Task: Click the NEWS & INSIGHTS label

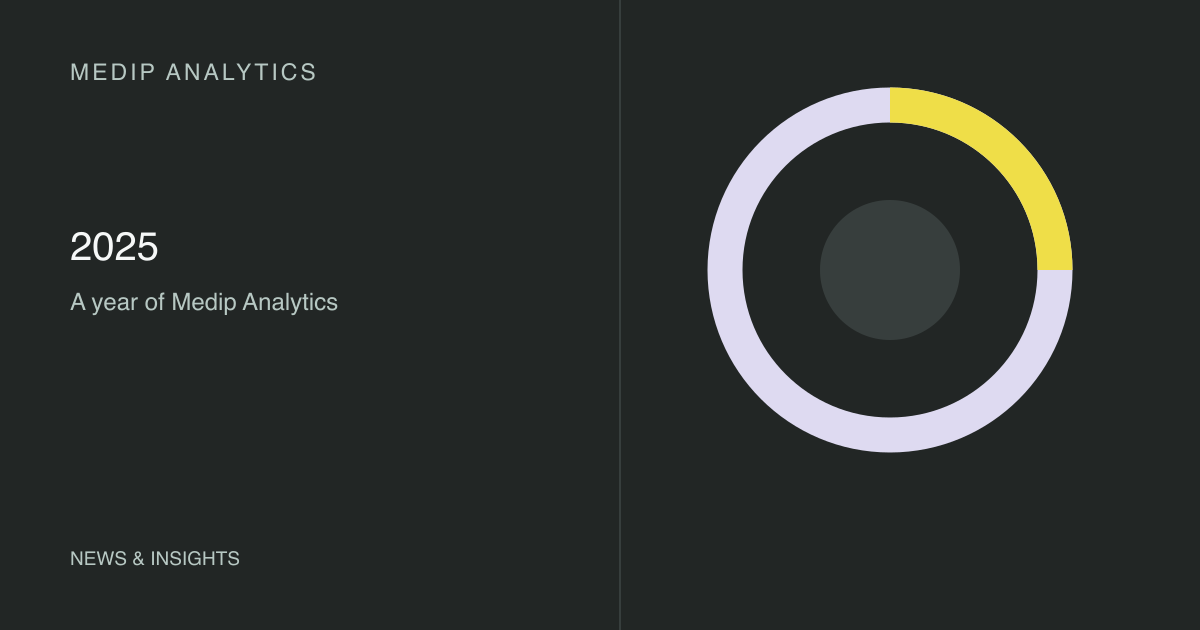Action: (x=155, y=559)
